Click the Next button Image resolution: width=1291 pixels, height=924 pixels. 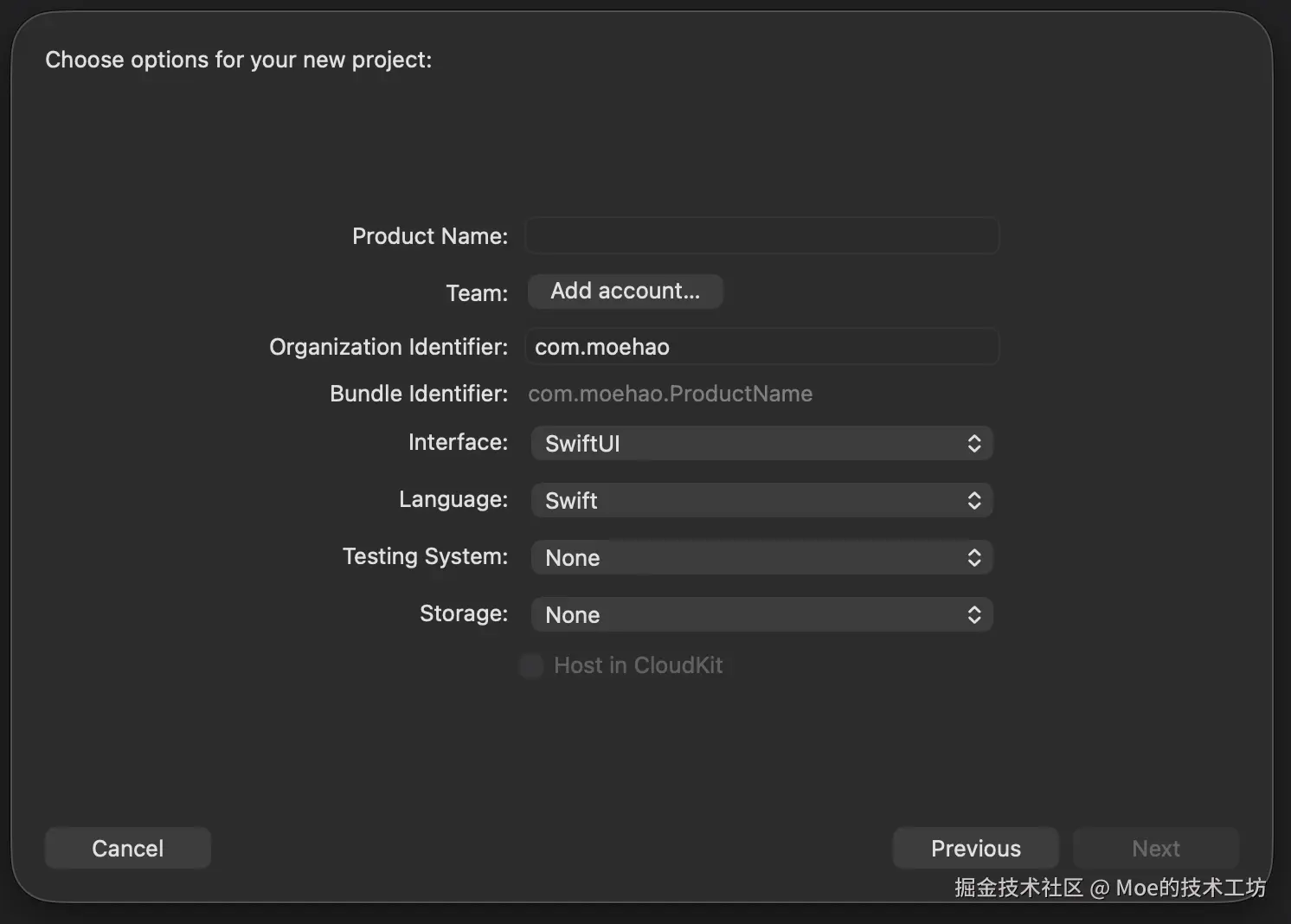click(1155, 848)
